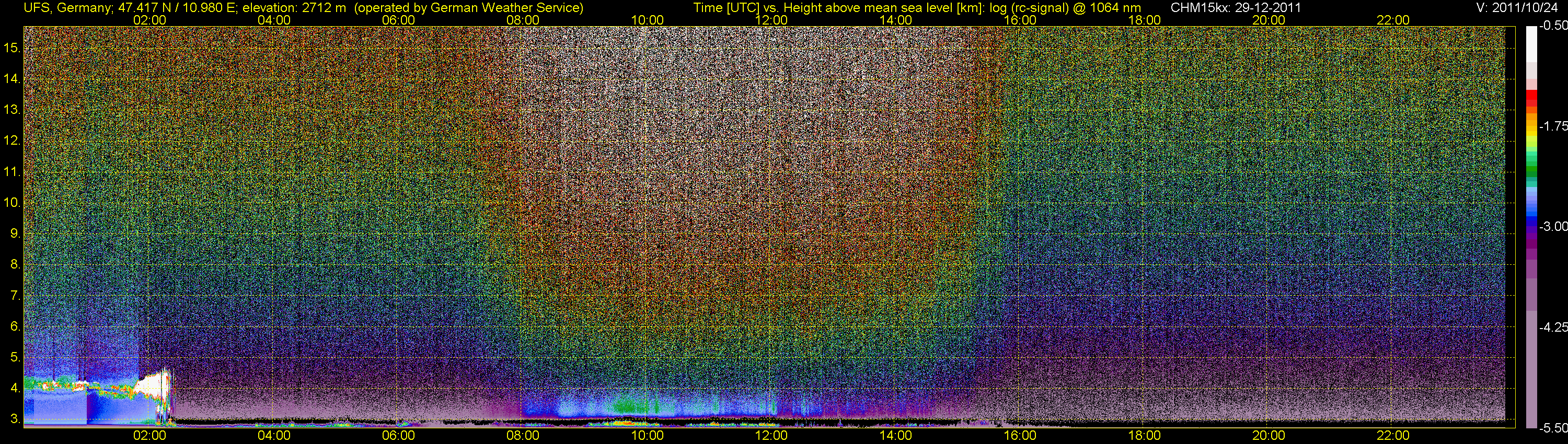Click the height axis label "12."
The height and width of the screenshot is (444, 1568).
(x=12, y=141)
